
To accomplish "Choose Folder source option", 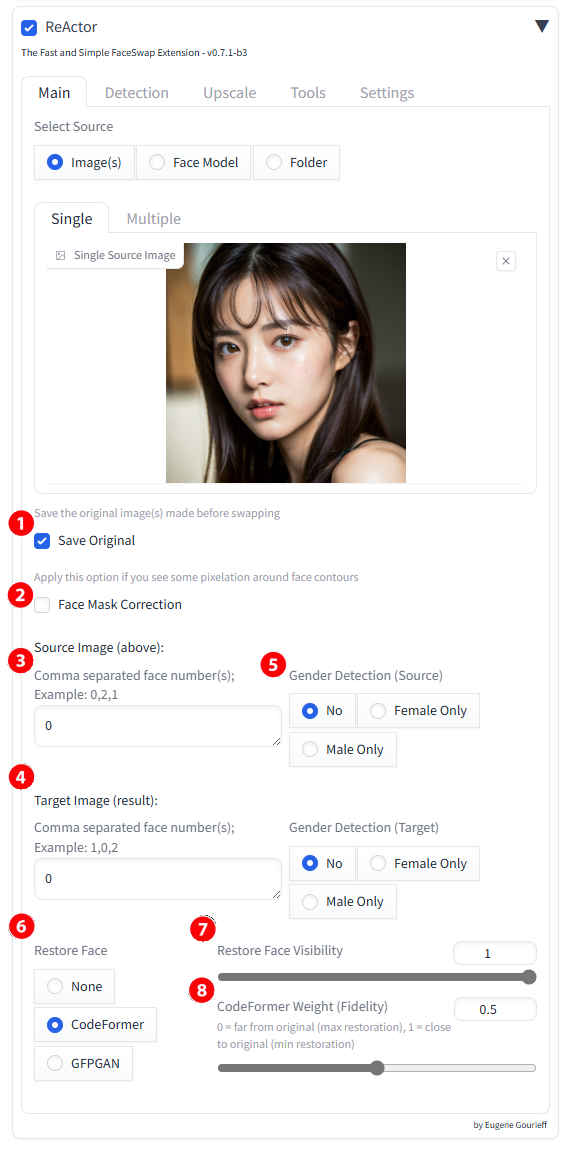I will point(296,162).
